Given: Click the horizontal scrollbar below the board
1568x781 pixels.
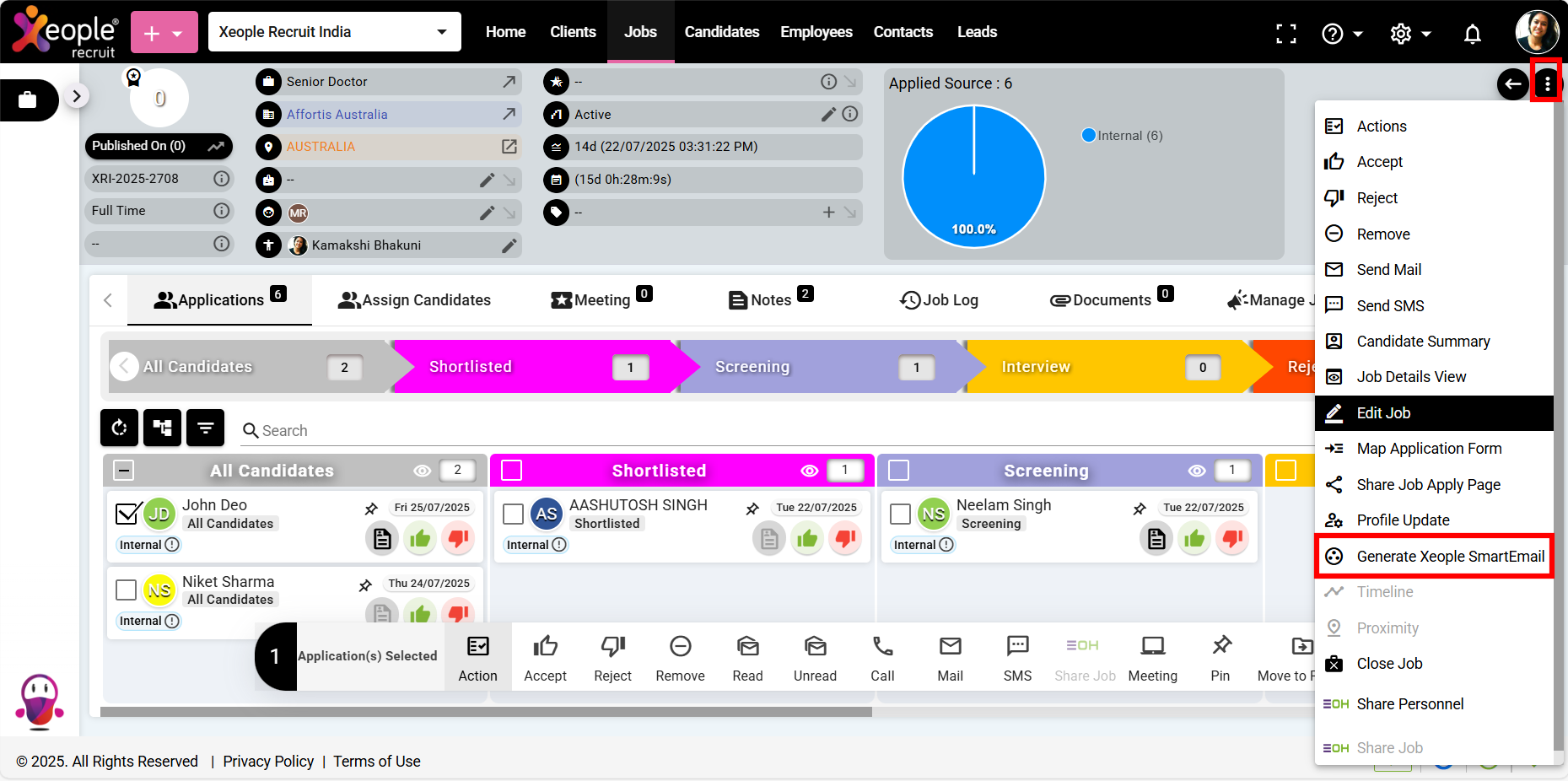Looking at the screenshot, I should [486, 713].
